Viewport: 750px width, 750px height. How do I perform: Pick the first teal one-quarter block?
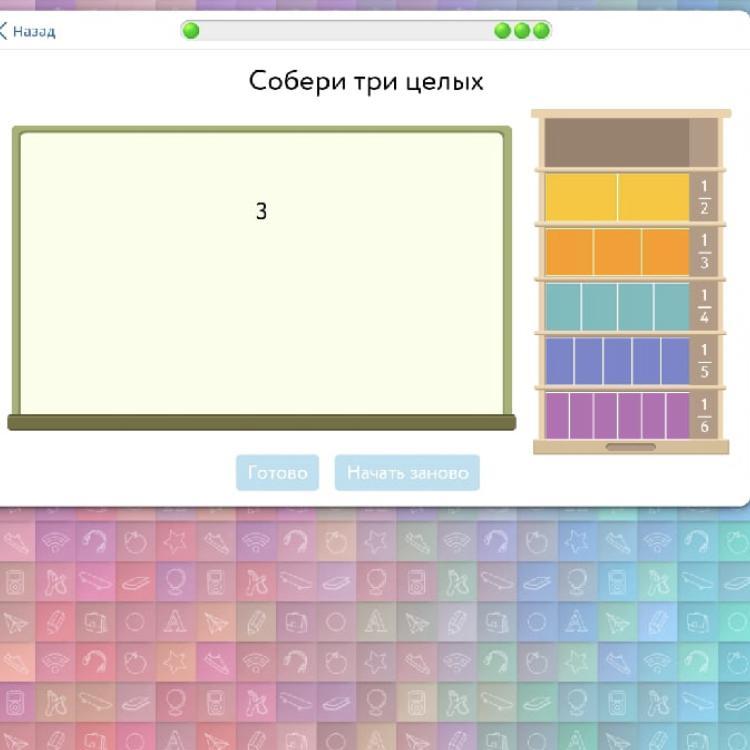563,307
